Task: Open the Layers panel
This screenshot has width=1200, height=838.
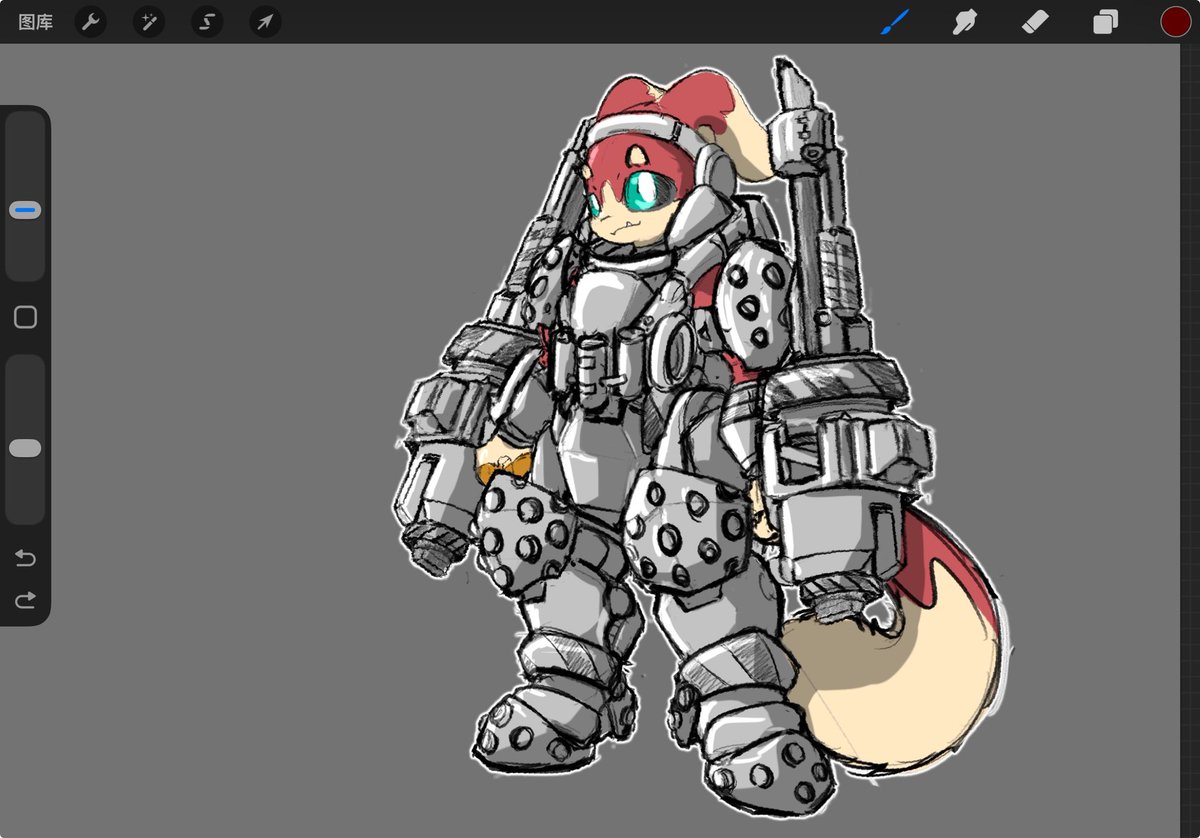Action: click(1105, 22)
